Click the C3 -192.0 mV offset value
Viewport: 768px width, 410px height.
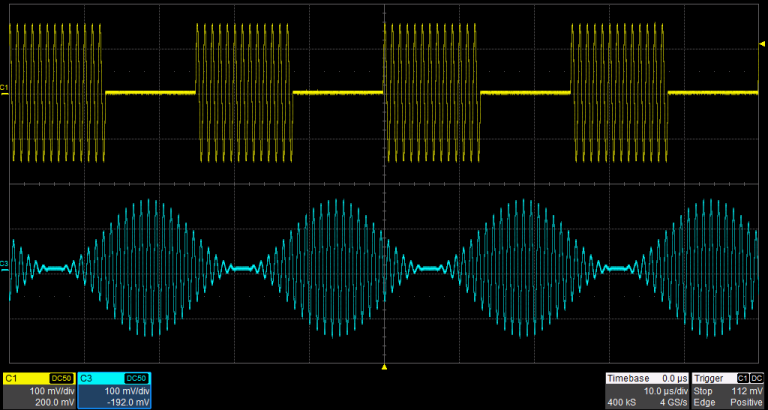tap(127, 402)
